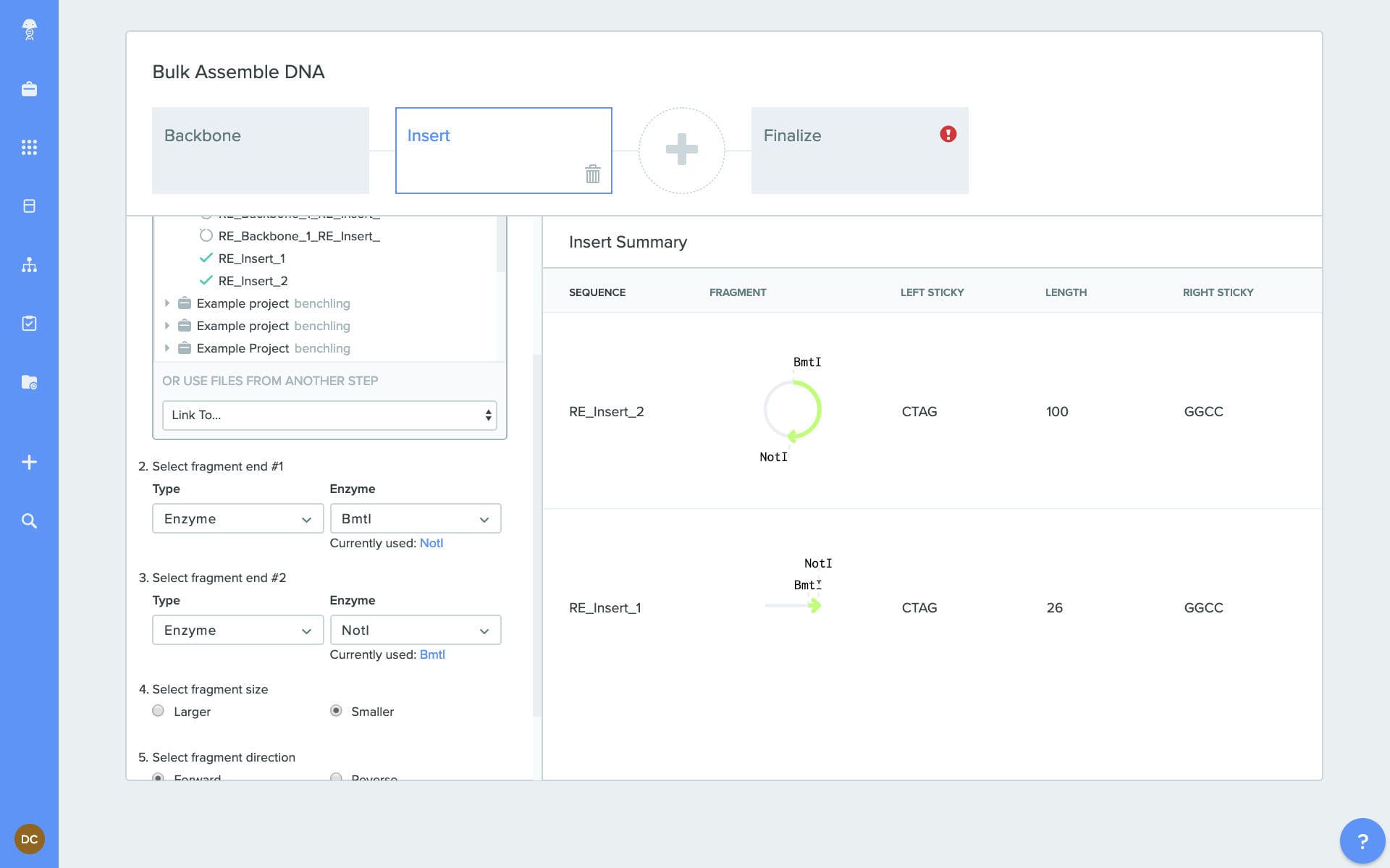Toggle the RE_Insert_2 sequence checkmark
This screenshot has width=1390, height=868.
pyautogui.click(x=206, y=281)
